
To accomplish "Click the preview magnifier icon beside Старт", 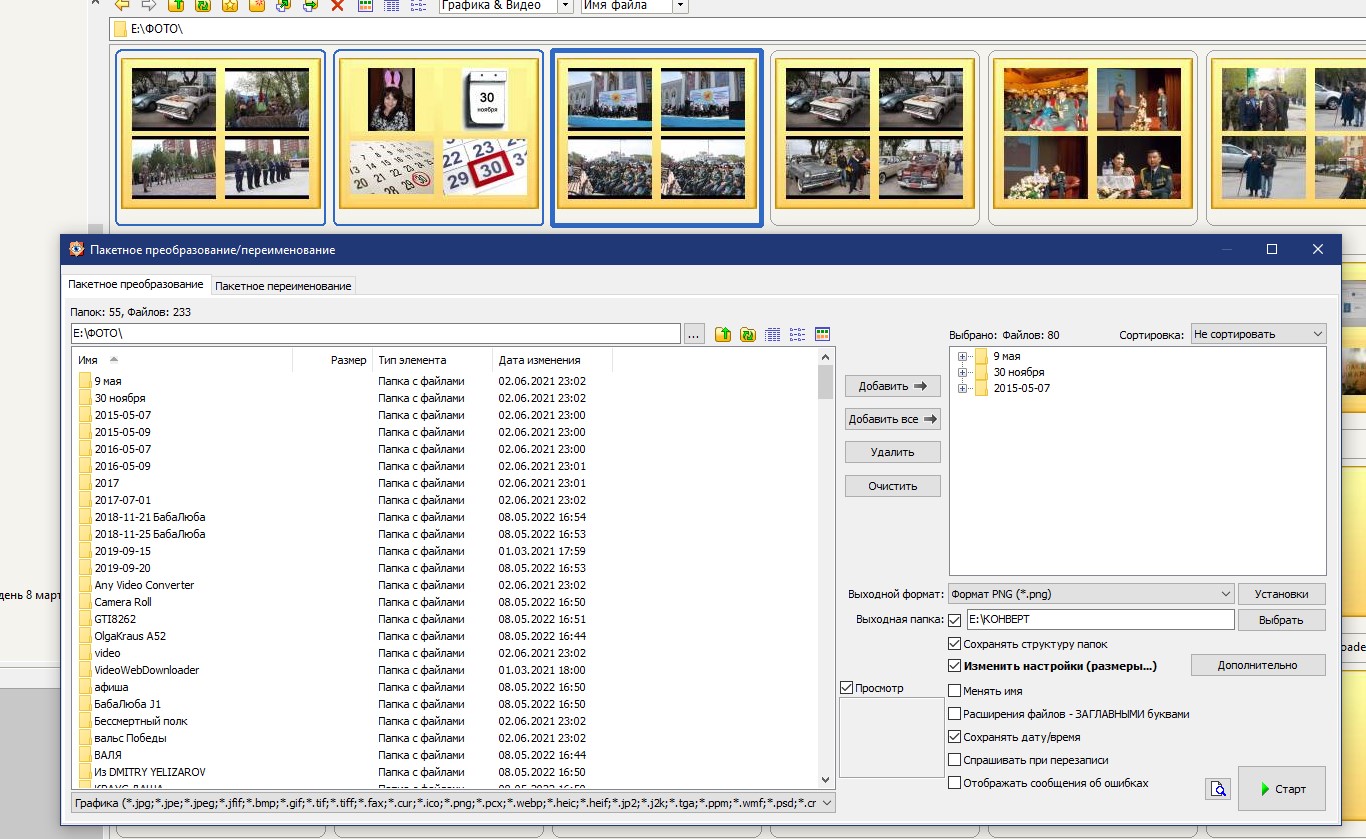I will point(1217,789).
